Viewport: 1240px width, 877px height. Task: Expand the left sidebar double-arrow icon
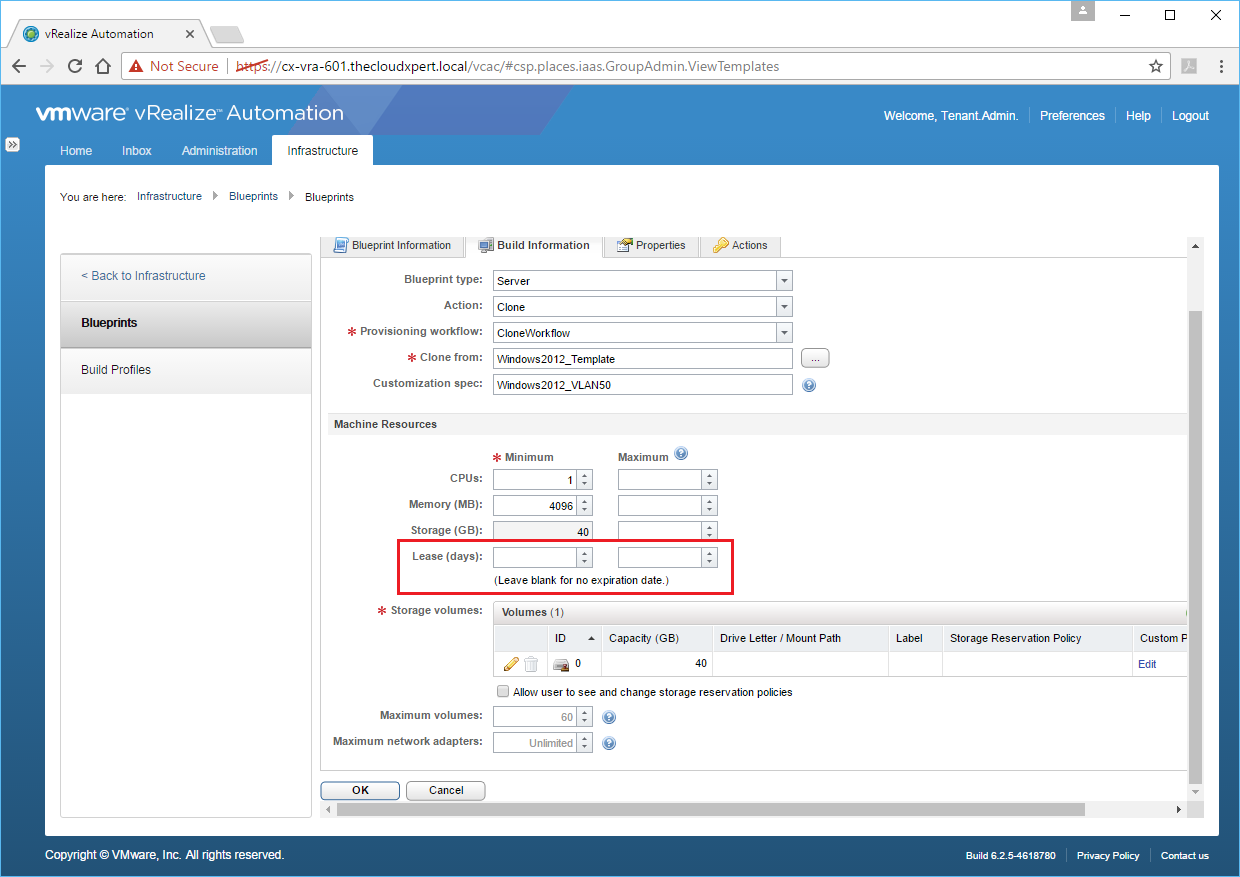(x=13, y=144)
